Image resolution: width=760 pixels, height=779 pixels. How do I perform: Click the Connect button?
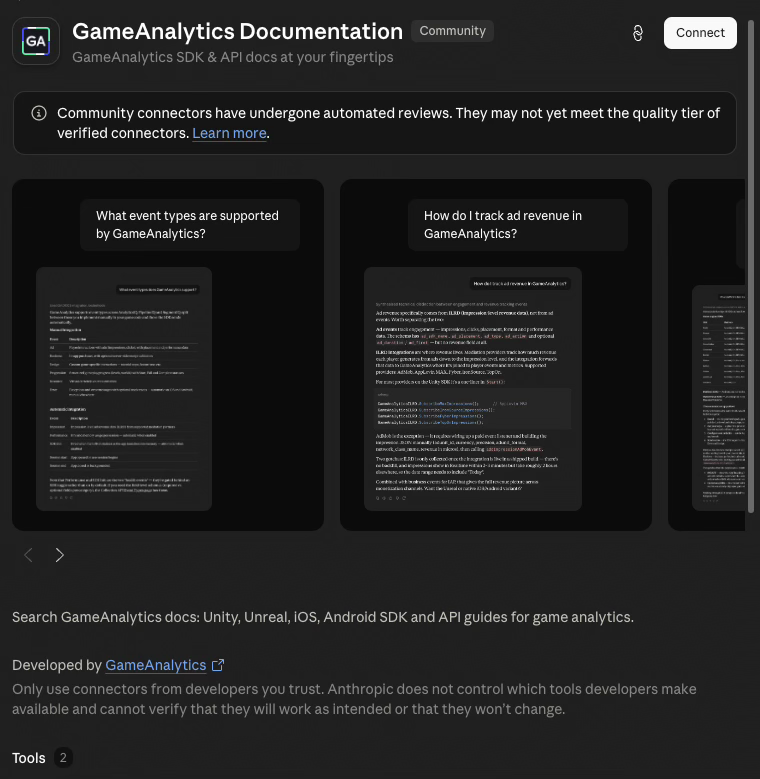700,33
